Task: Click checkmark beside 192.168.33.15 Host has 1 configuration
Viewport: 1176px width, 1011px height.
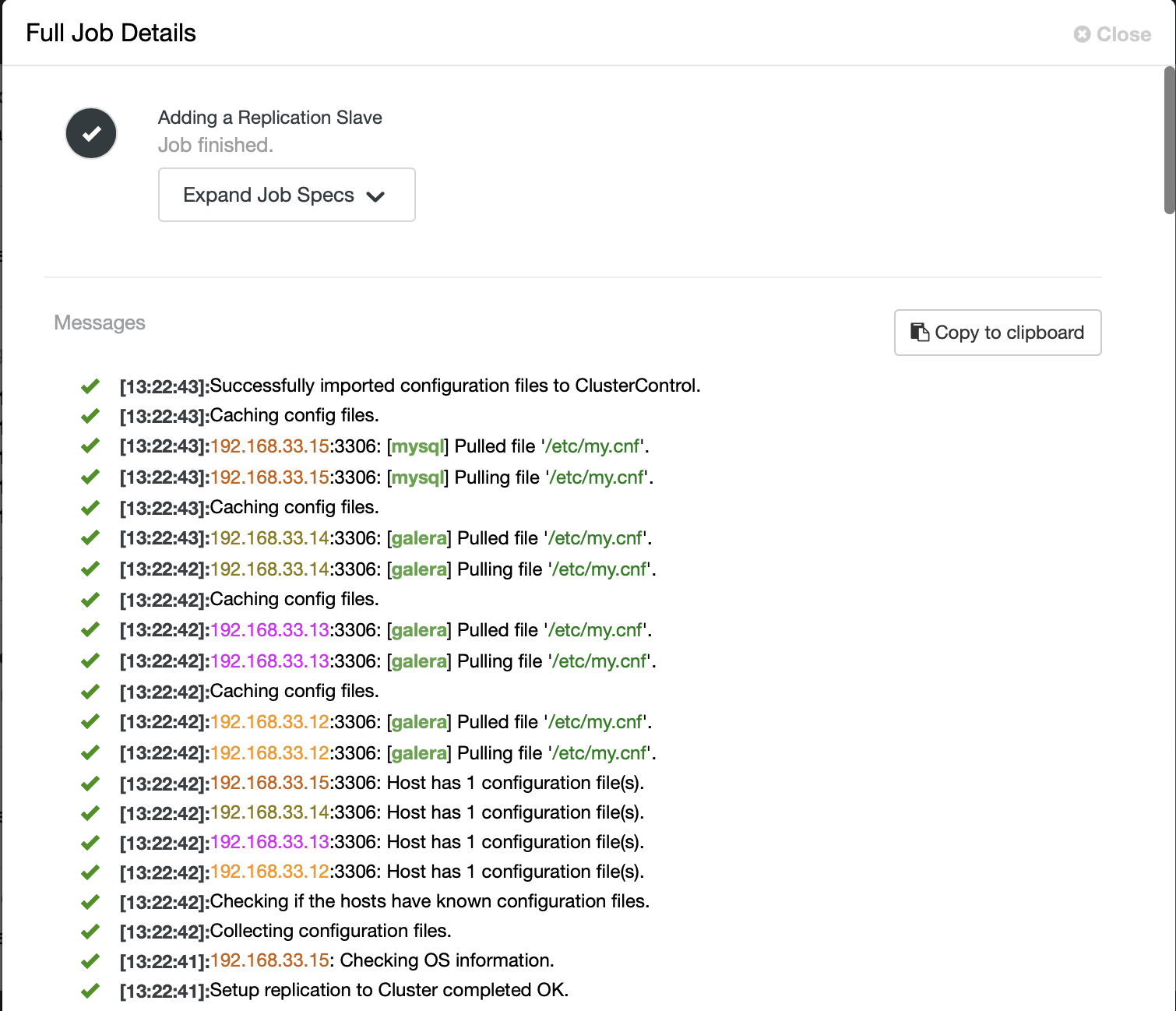Action: 90,782
